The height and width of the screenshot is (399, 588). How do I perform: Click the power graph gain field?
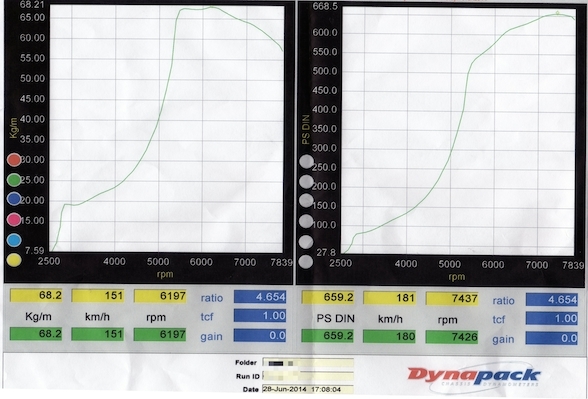pos(552,338)
